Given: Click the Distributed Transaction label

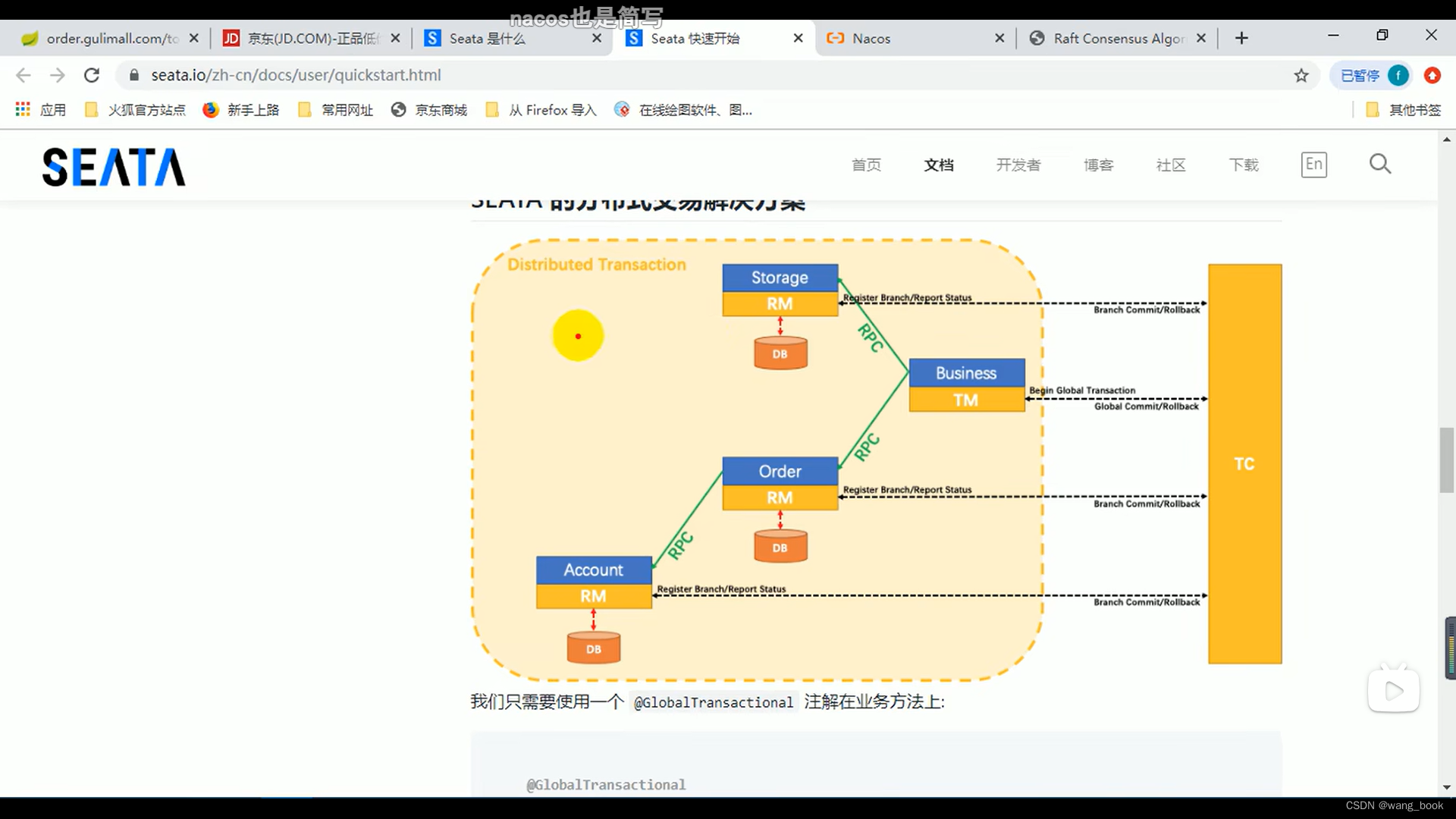Looking at the screenshot, I should (x=597, y=265).
